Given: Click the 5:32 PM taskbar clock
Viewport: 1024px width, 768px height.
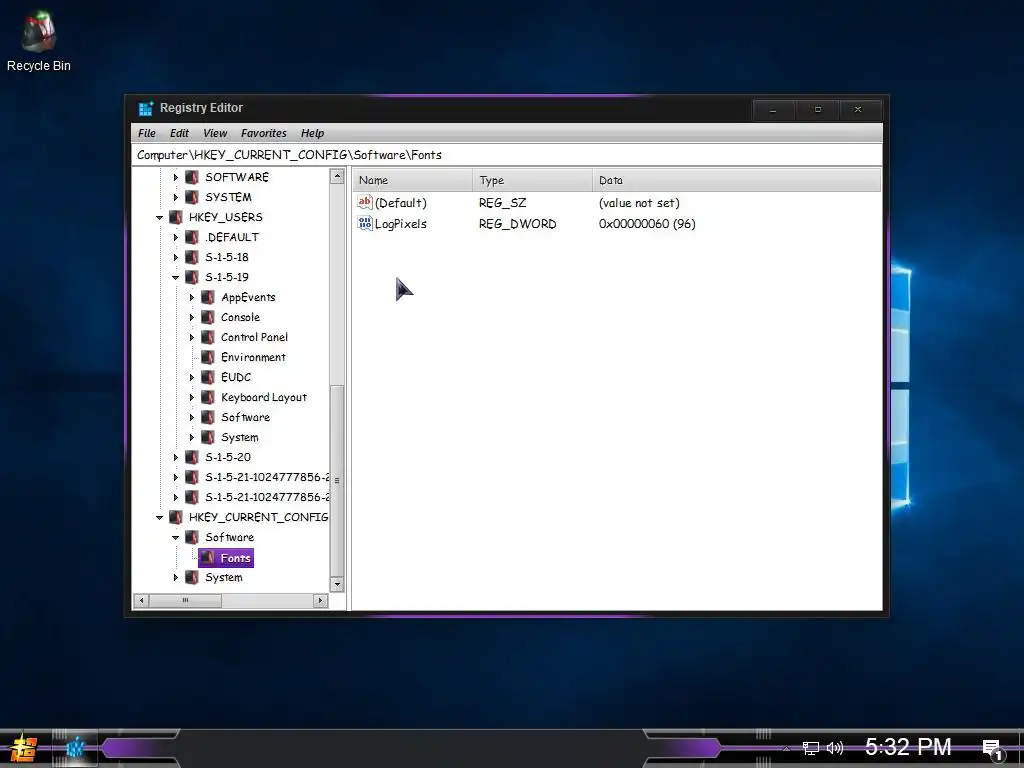Looking at the screenshot, I should pos(908,747).
